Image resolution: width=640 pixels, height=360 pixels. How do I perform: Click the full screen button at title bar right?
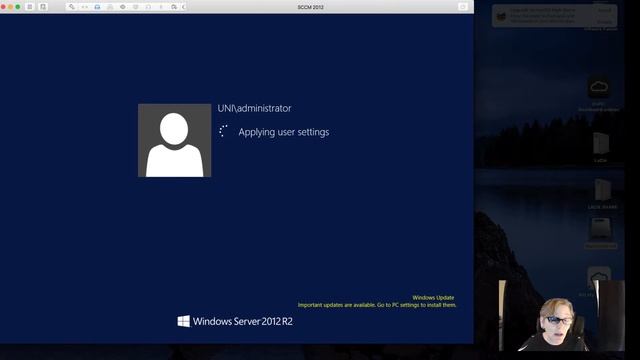point(462,7)
